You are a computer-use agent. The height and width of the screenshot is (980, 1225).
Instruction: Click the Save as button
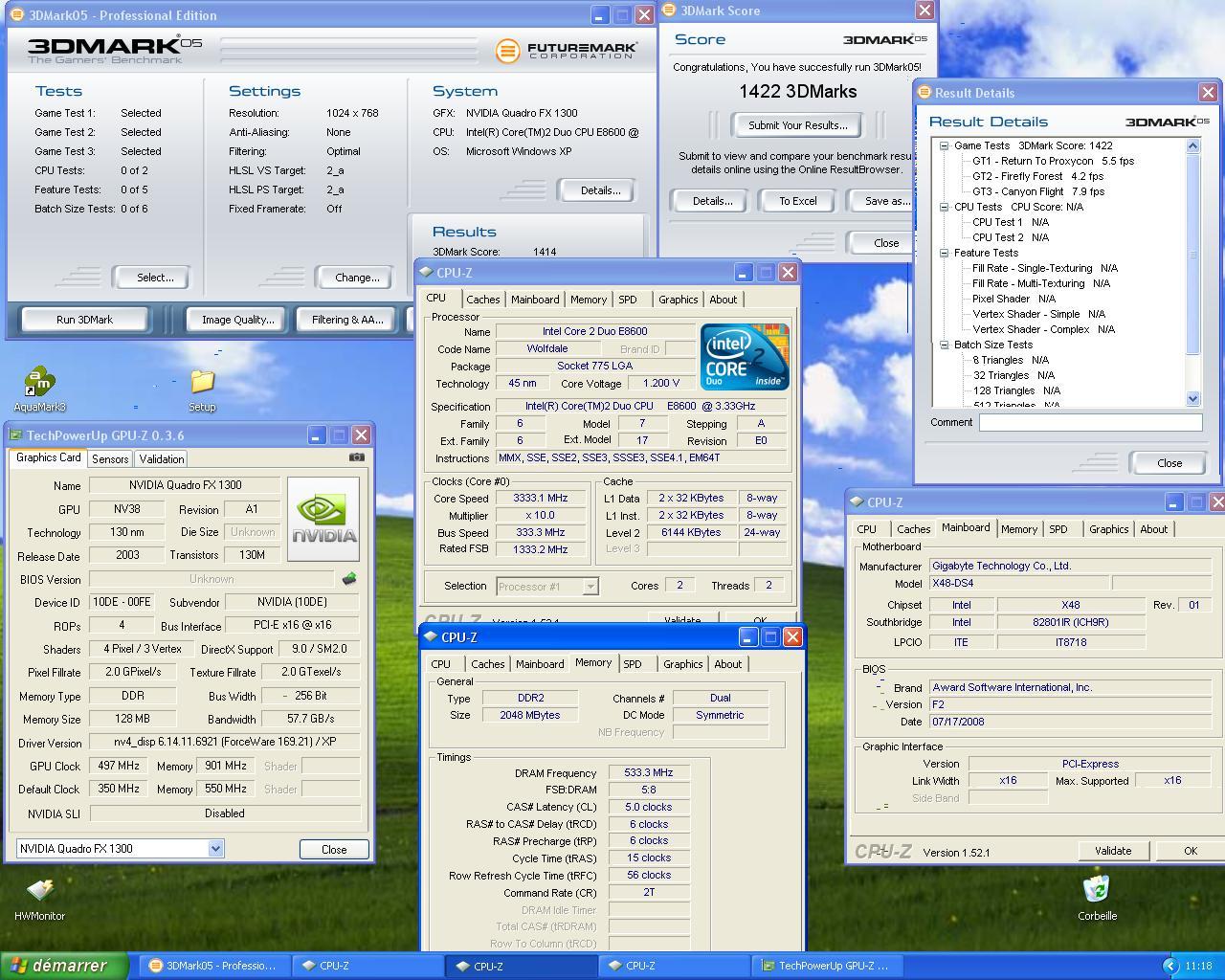pos(880,201)
